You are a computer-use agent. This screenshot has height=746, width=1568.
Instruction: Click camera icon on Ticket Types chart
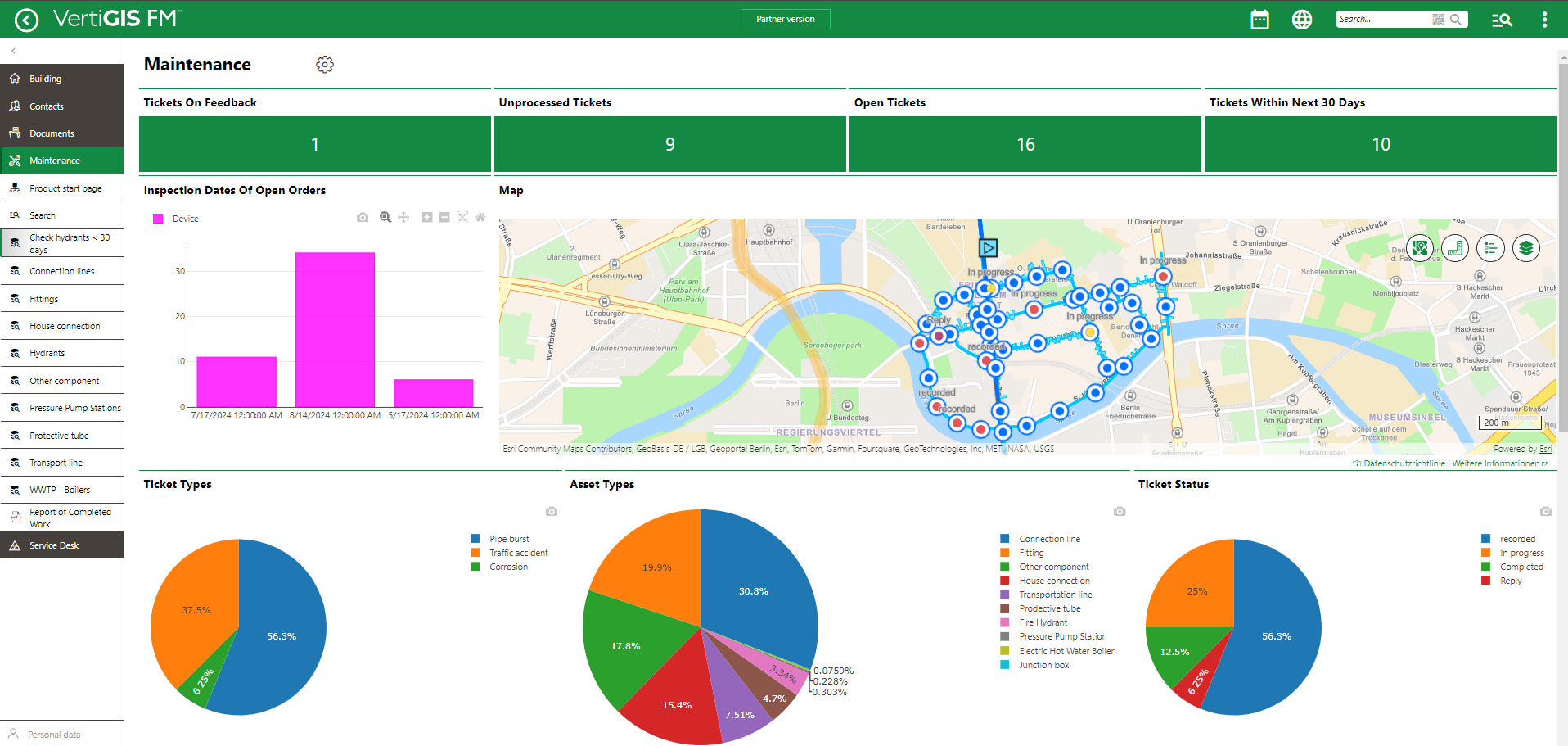coord(552,511)
